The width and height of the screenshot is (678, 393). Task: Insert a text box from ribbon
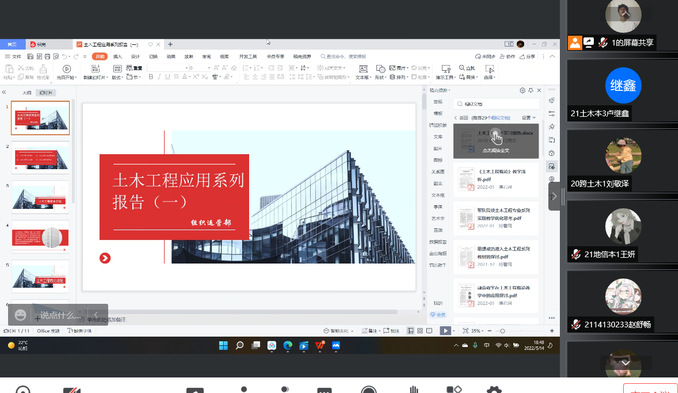[363, 72]
